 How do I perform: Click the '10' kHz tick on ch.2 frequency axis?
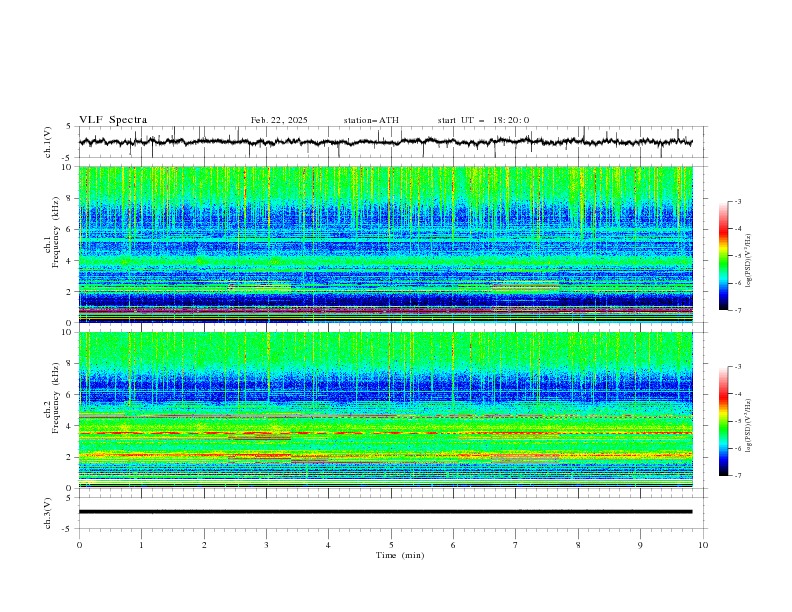pos(69,332)
